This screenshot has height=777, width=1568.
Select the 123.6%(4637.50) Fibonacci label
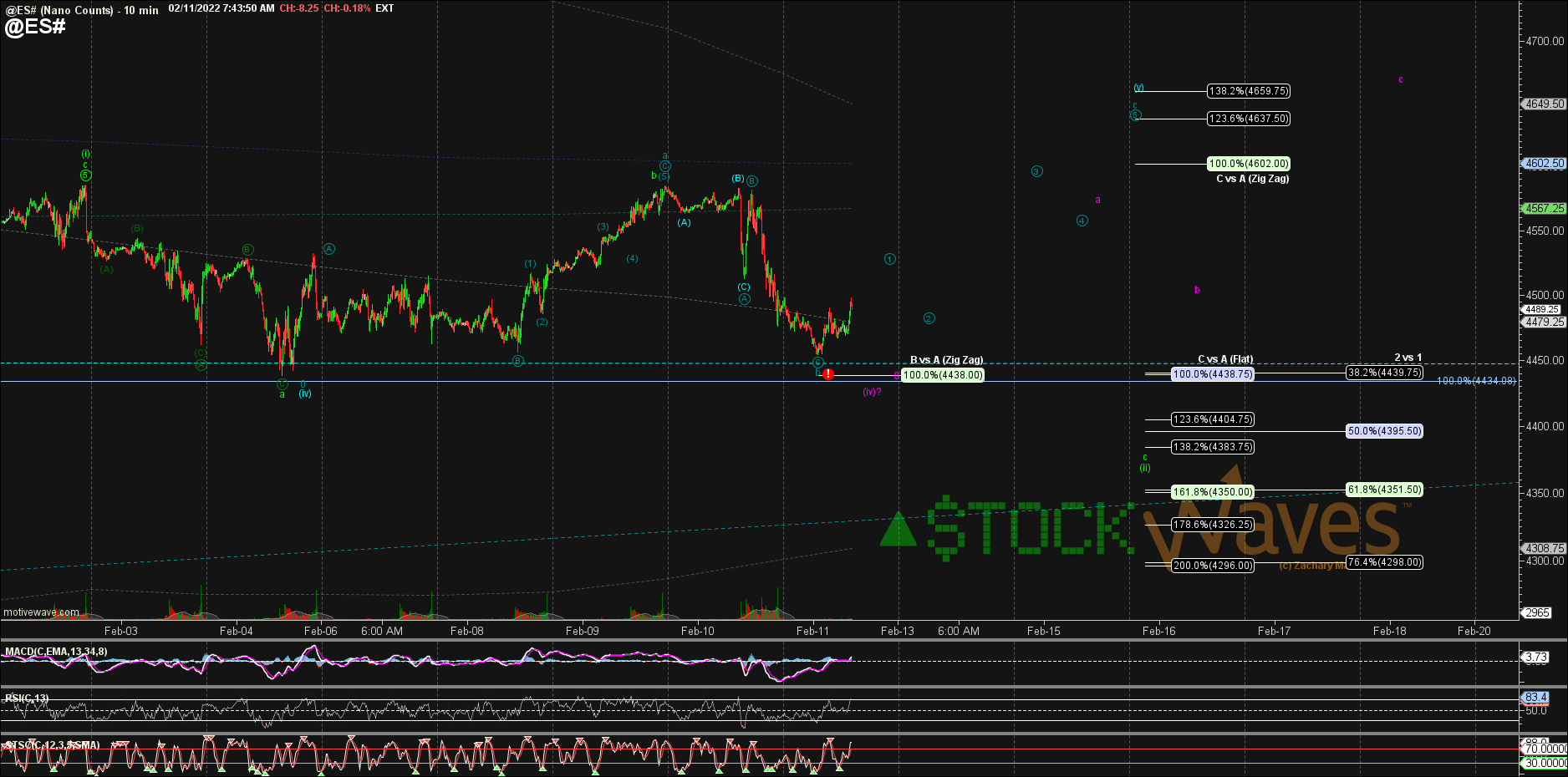point(1249,119)
